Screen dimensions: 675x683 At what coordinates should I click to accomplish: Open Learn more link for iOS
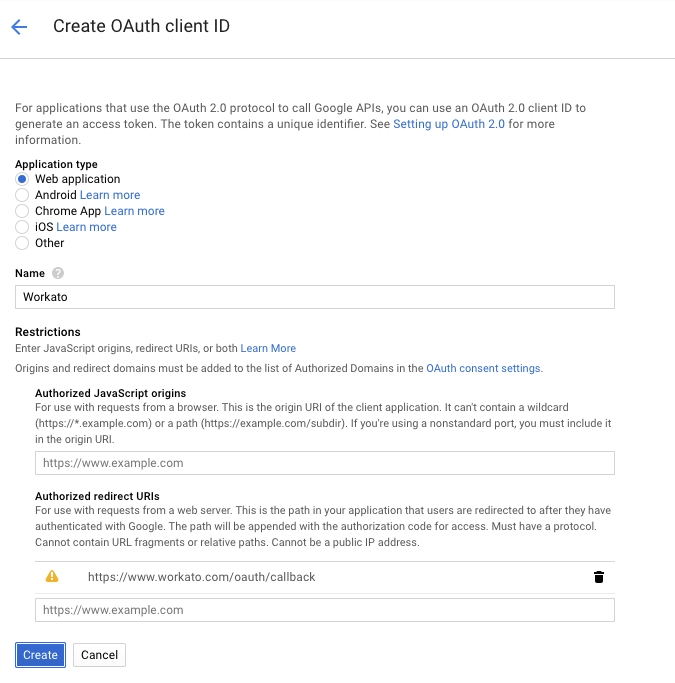pyautogui.click(x=86, y=227)
